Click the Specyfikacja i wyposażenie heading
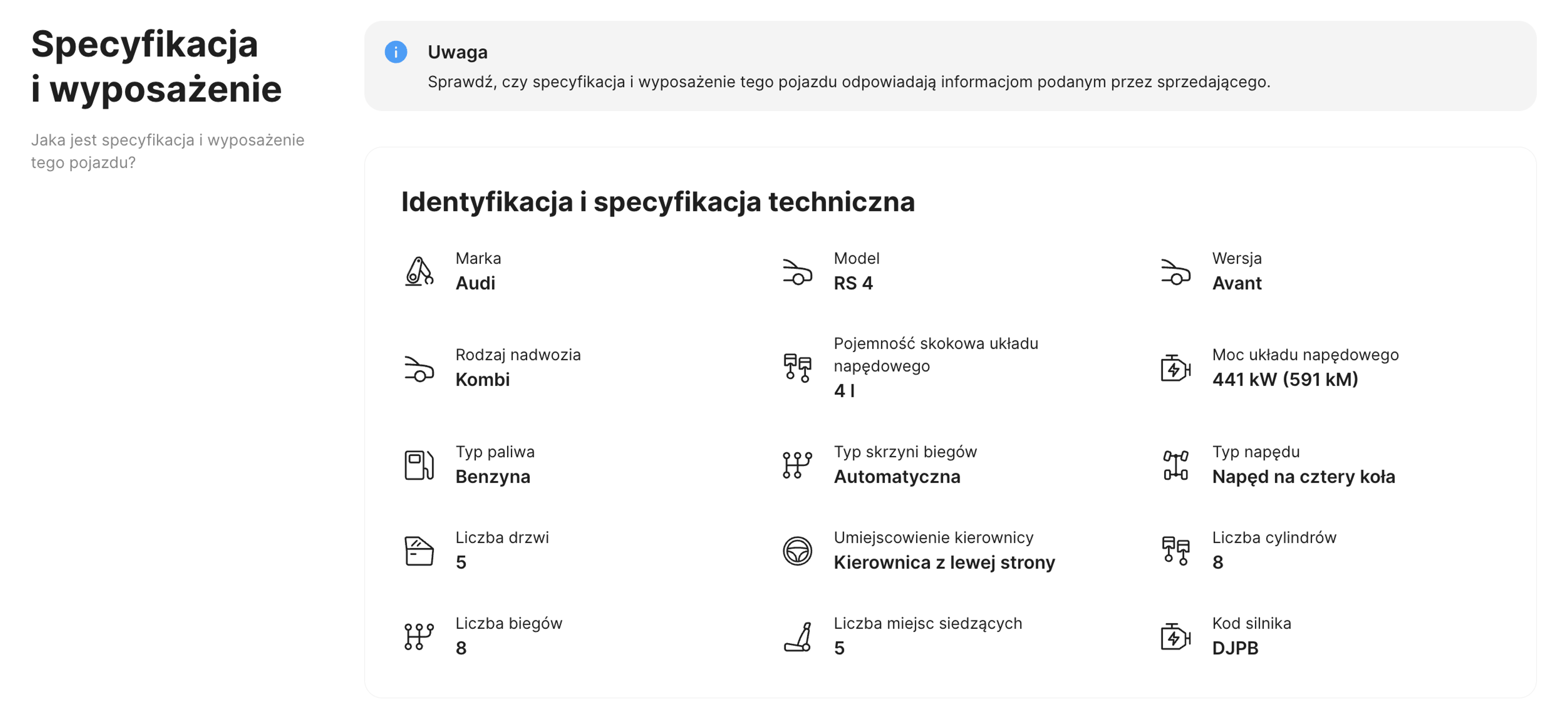 156,67
